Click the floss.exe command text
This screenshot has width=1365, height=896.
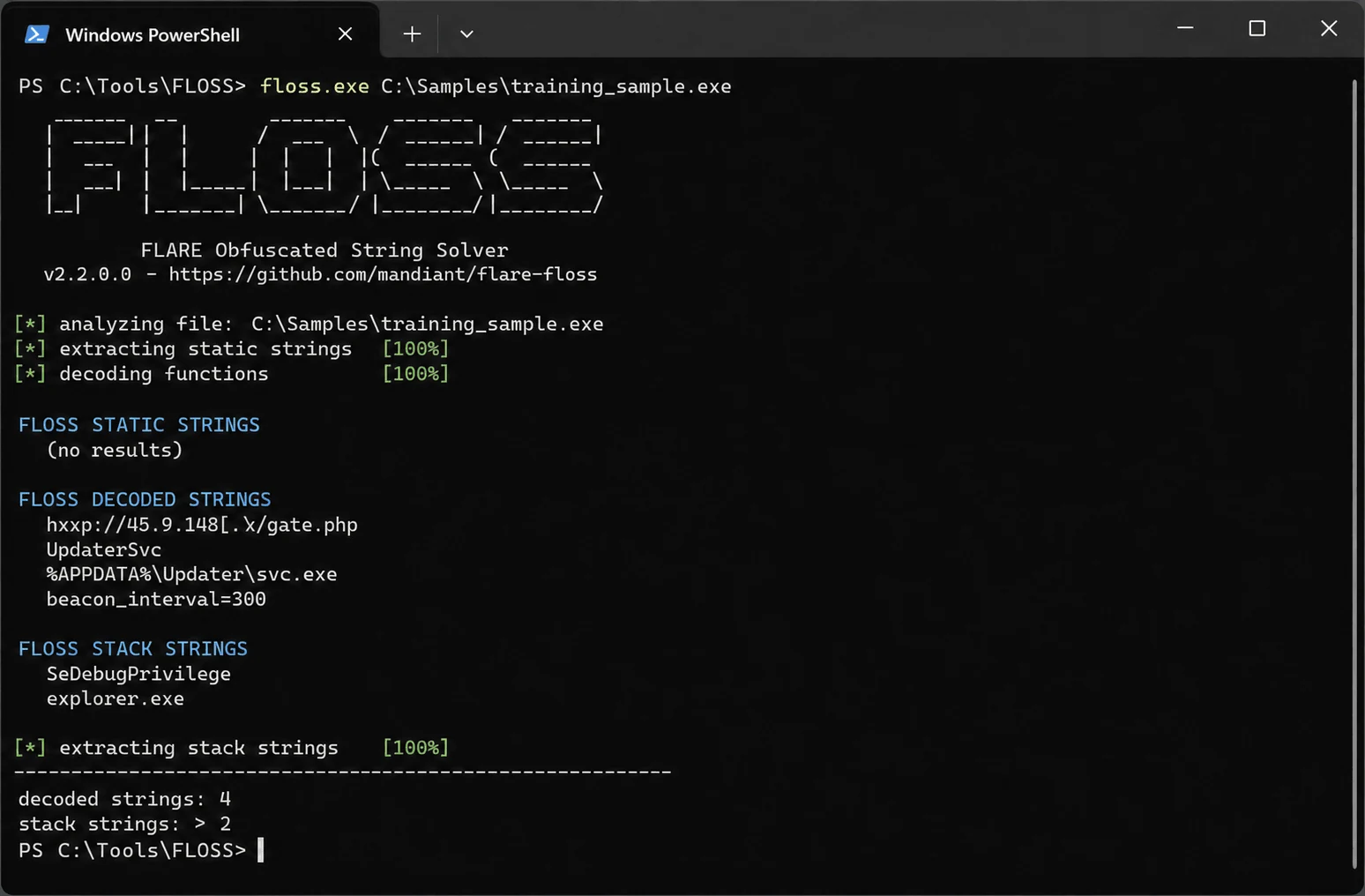pyautogui.click(x=315, y=86)
